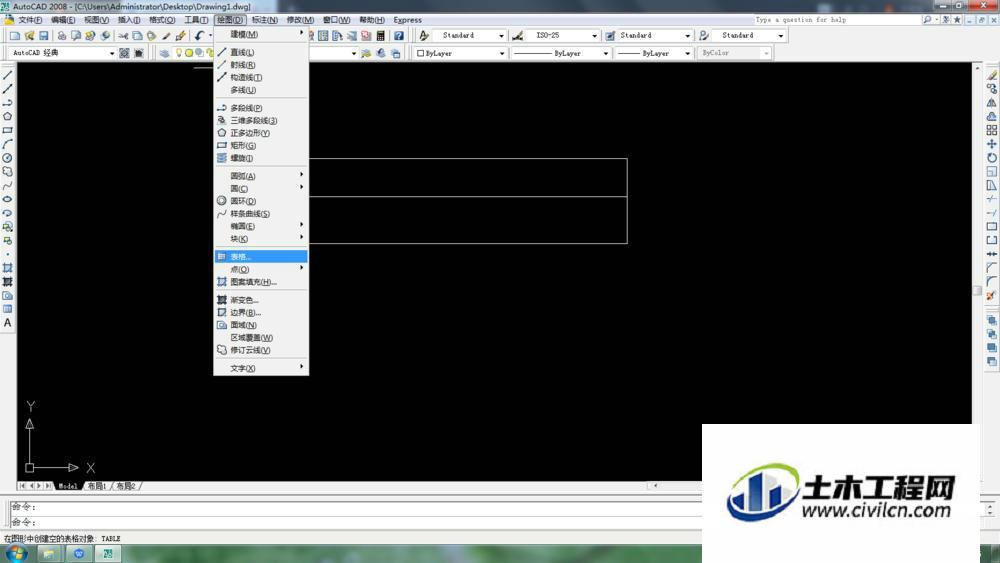Select the Arc tool in the left toolbar

coord(8,144)
